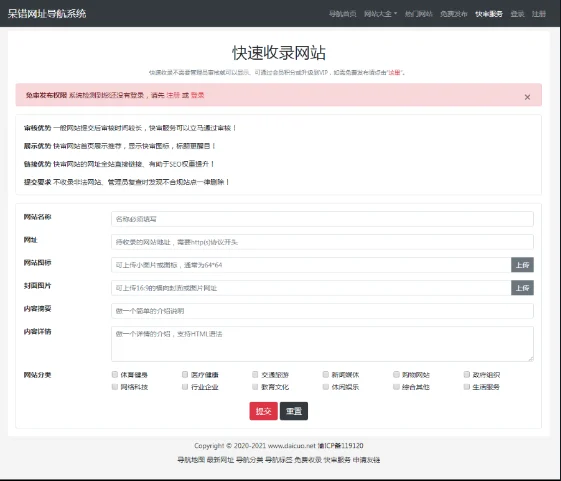Open 快审服务 footer link

click(337, 460)
